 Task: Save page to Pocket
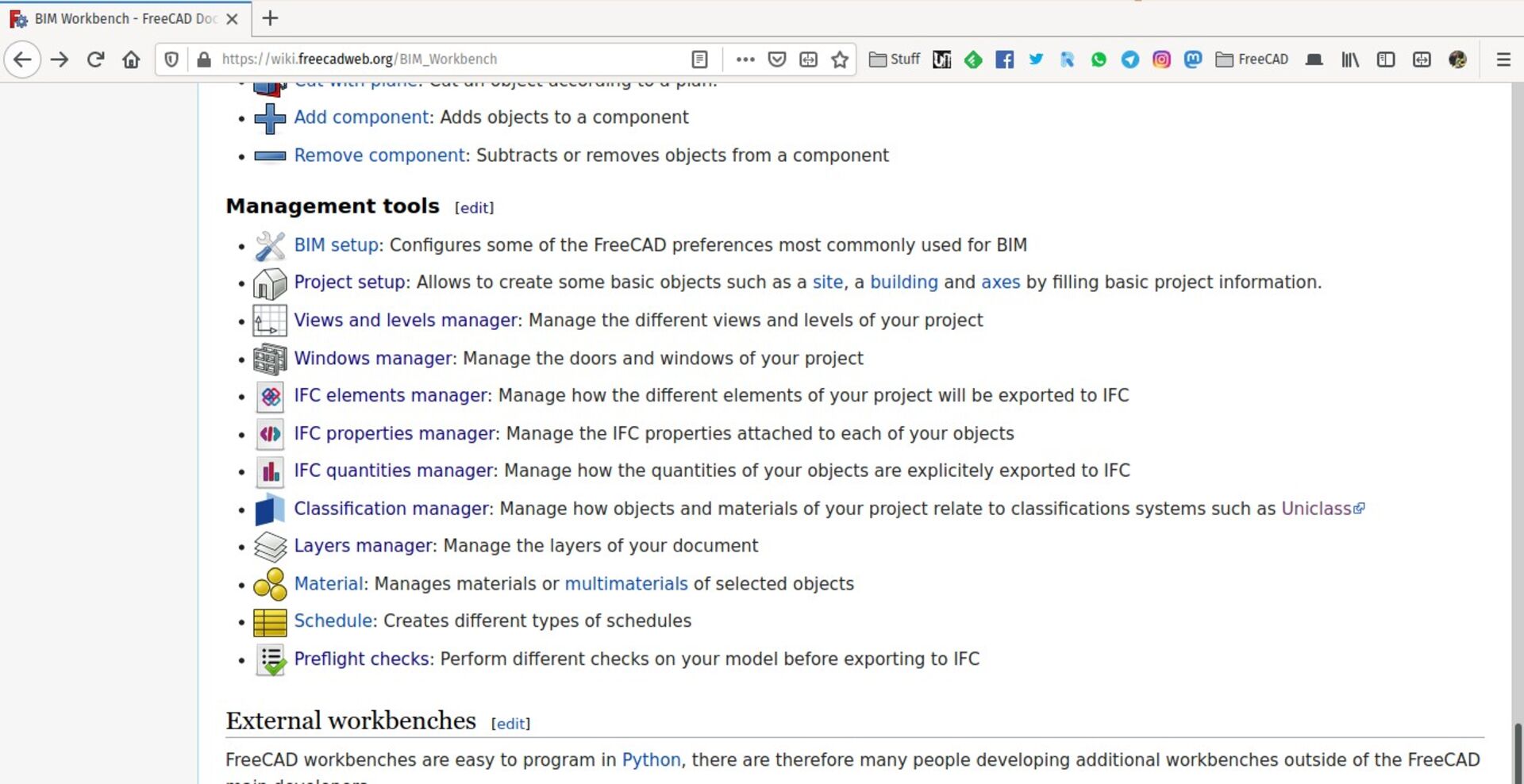pos(777,60)
